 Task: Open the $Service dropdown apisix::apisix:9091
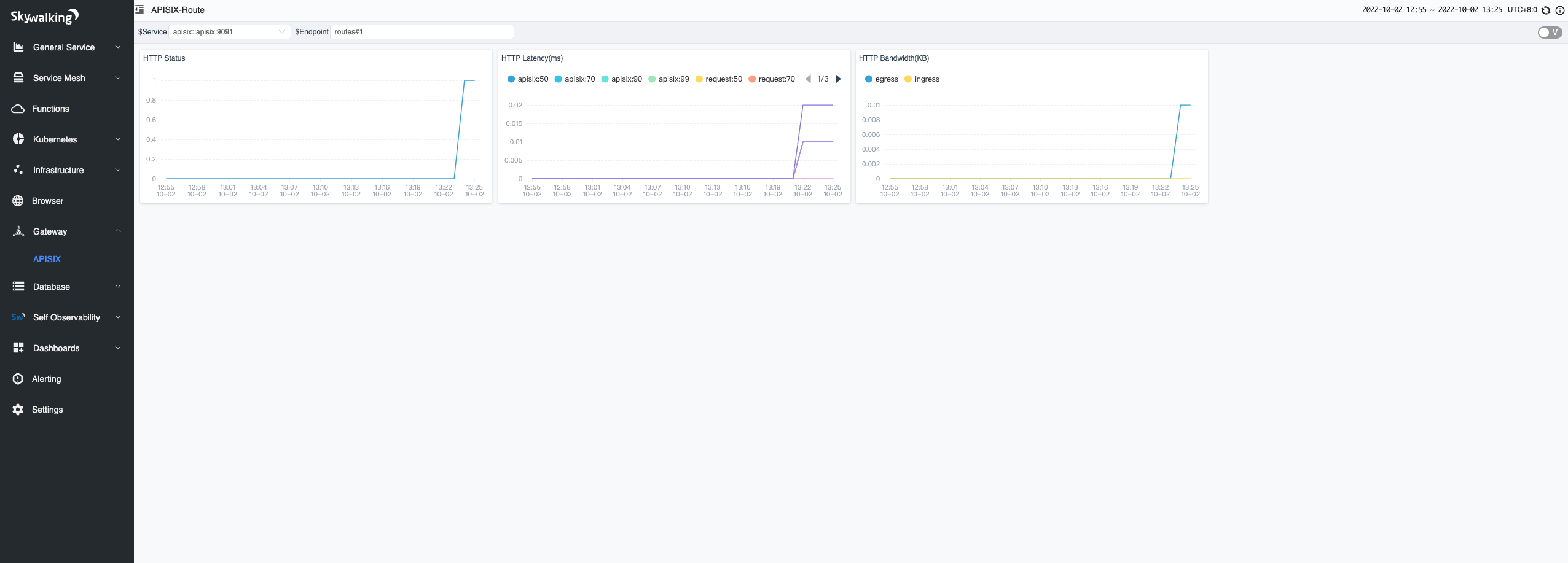229,32
